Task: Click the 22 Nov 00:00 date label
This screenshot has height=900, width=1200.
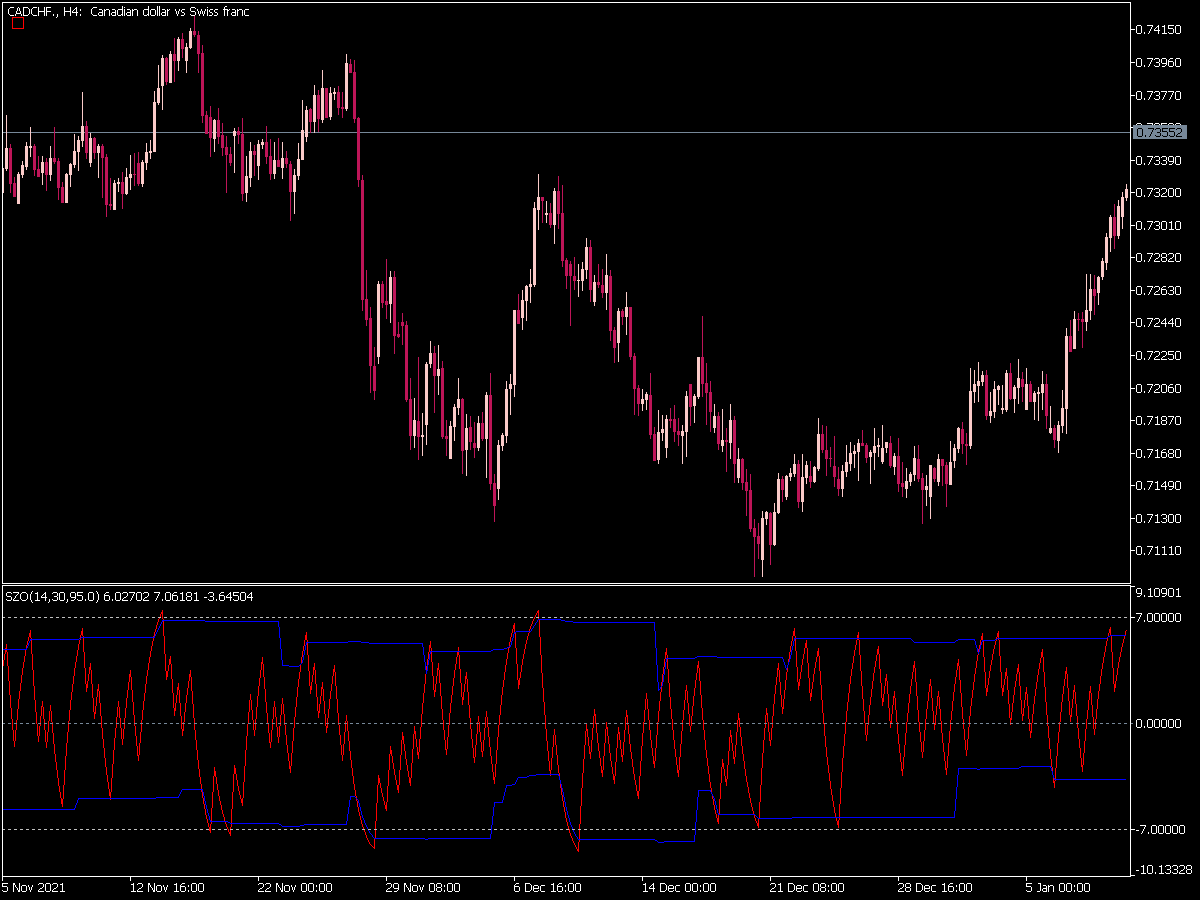Action: [x=295, y=887]
